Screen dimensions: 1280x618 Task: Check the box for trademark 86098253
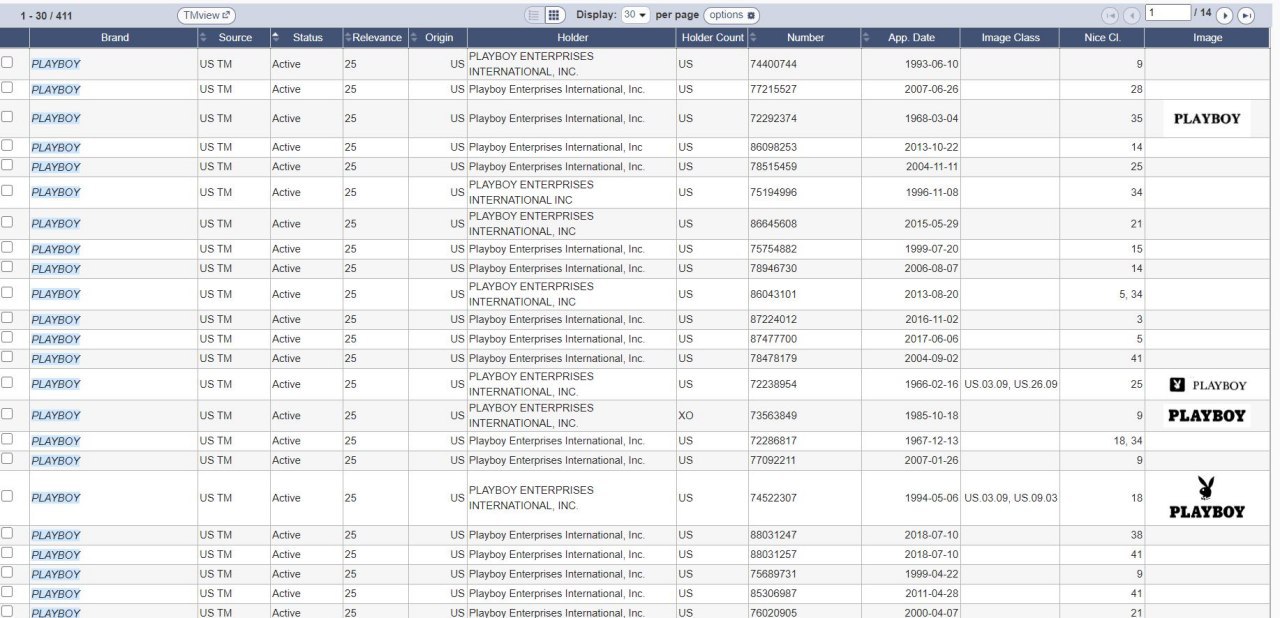pos(8,145)
